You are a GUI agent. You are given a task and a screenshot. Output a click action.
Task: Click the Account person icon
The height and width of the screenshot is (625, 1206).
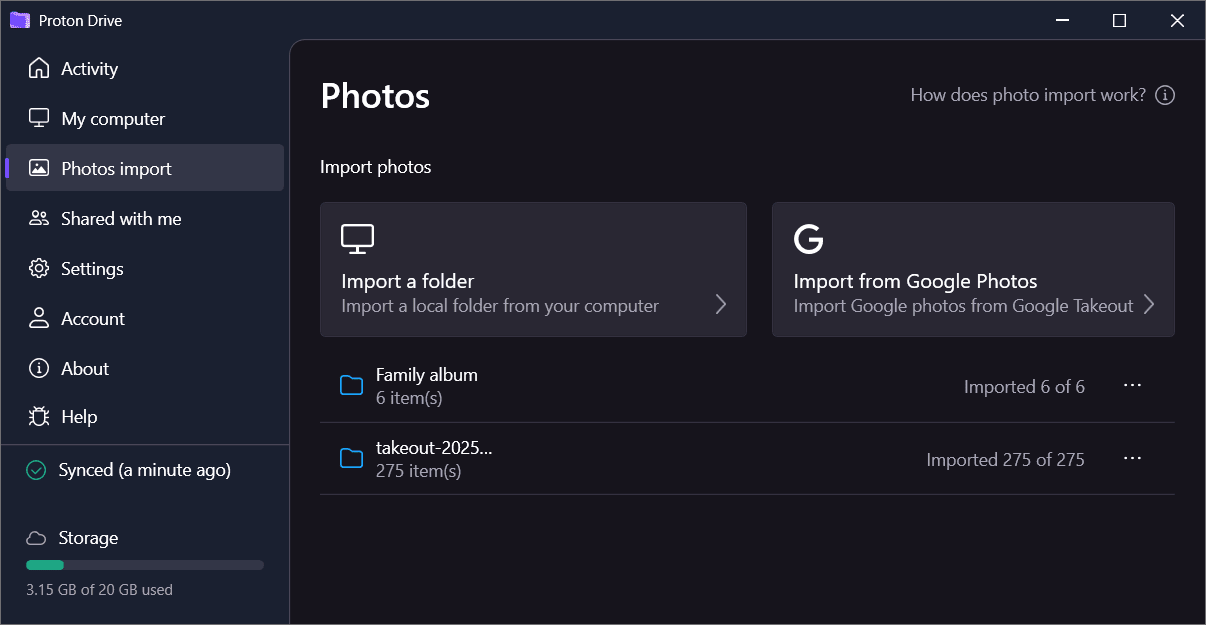[39, 318]
